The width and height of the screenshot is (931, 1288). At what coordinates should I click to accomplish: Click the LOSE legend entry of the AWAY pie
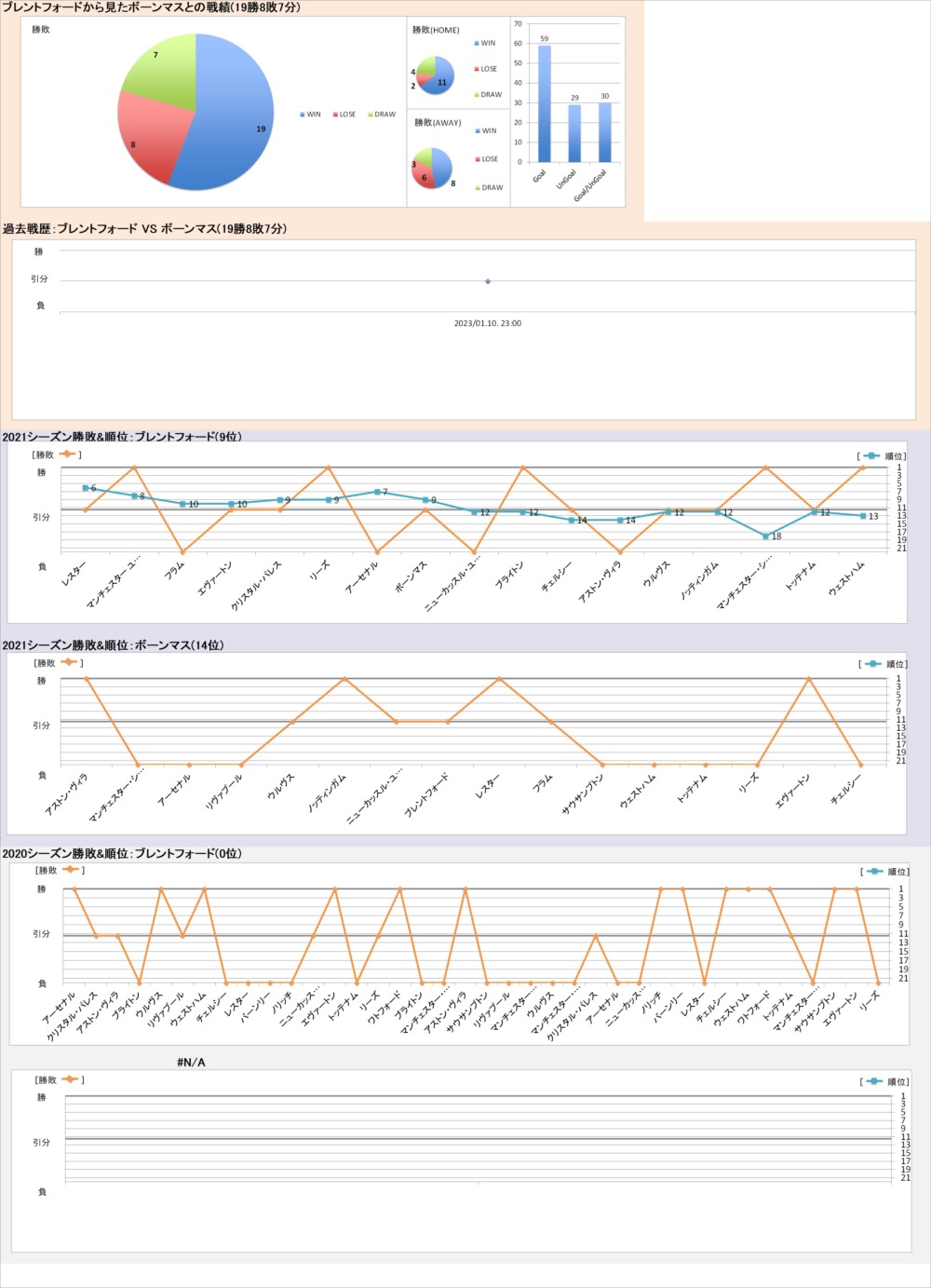coord(486,159)
